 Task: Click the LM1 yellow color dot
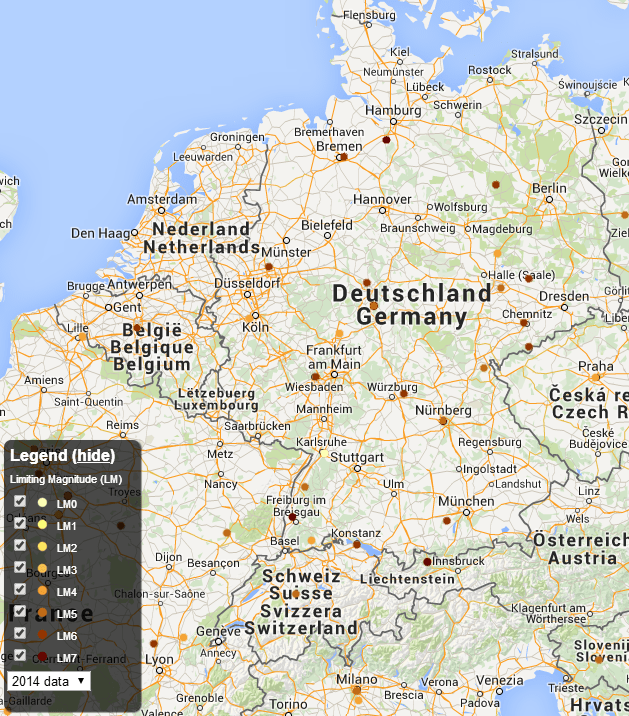pyautogui.click(x=43, y=524)
